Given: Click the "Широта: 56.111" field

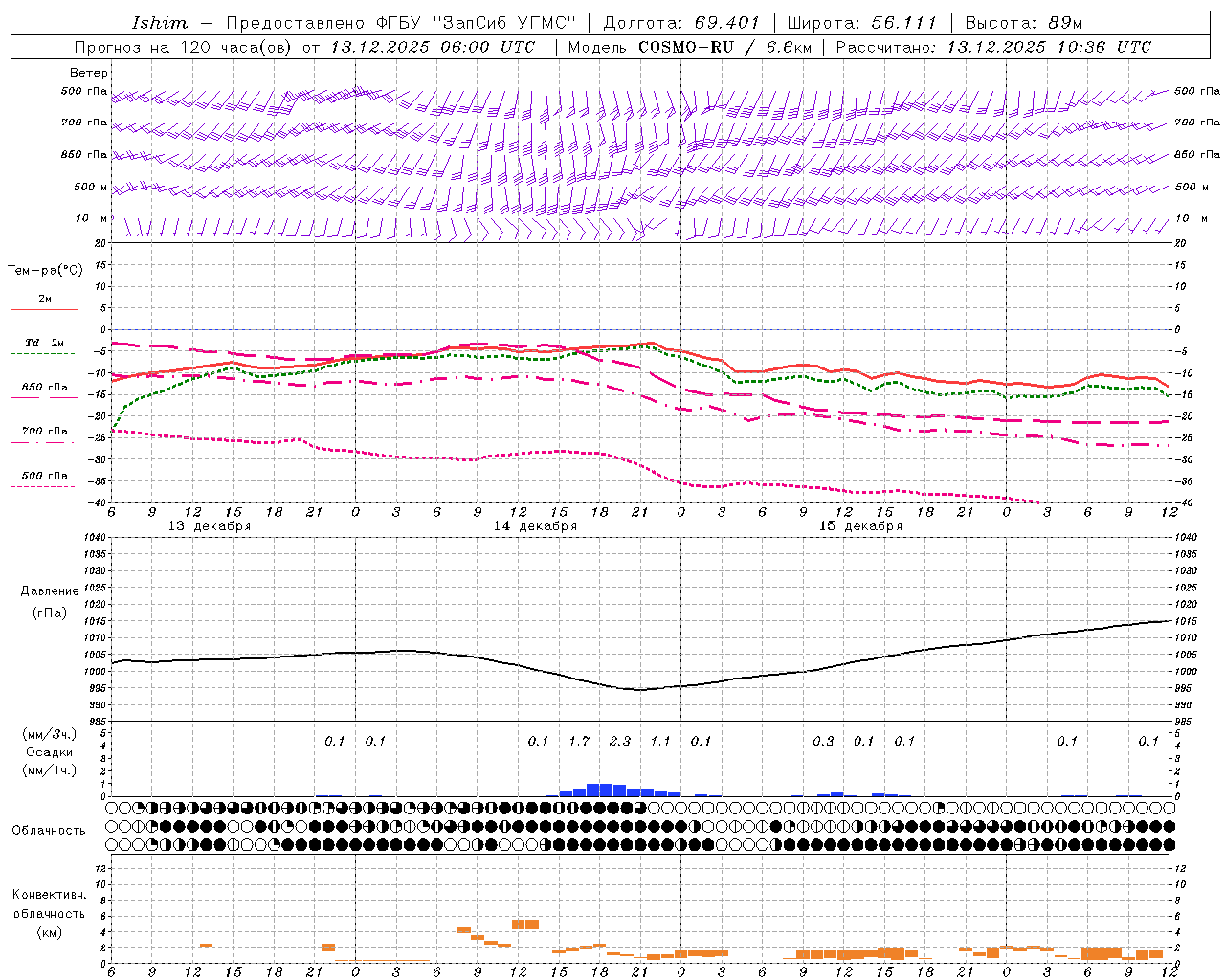Looking at the screenshot, I should [x=861, y=23].
